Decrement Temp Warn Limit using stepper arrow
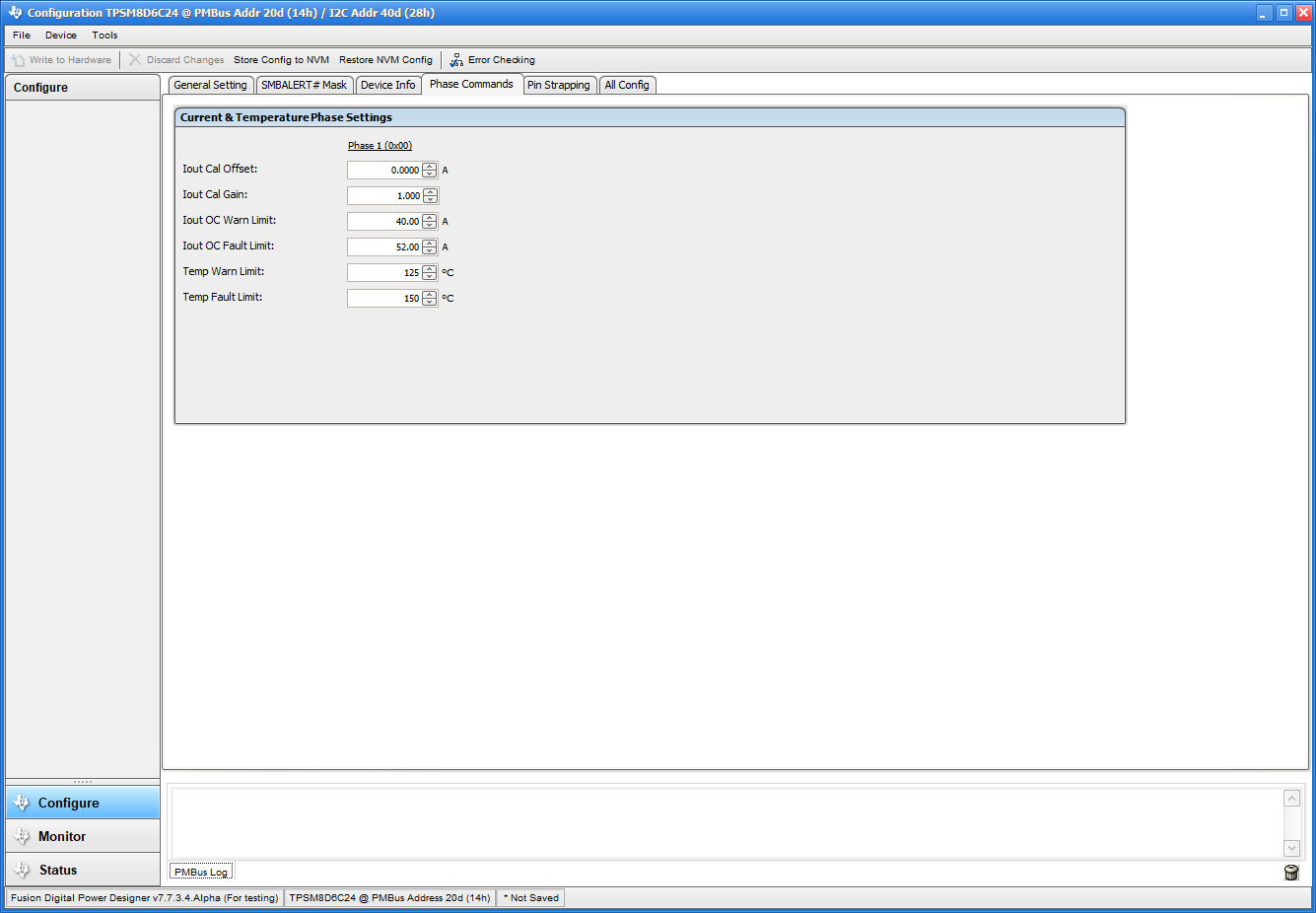This screenshot has width=1316, height=913. [x=429, y=275]
